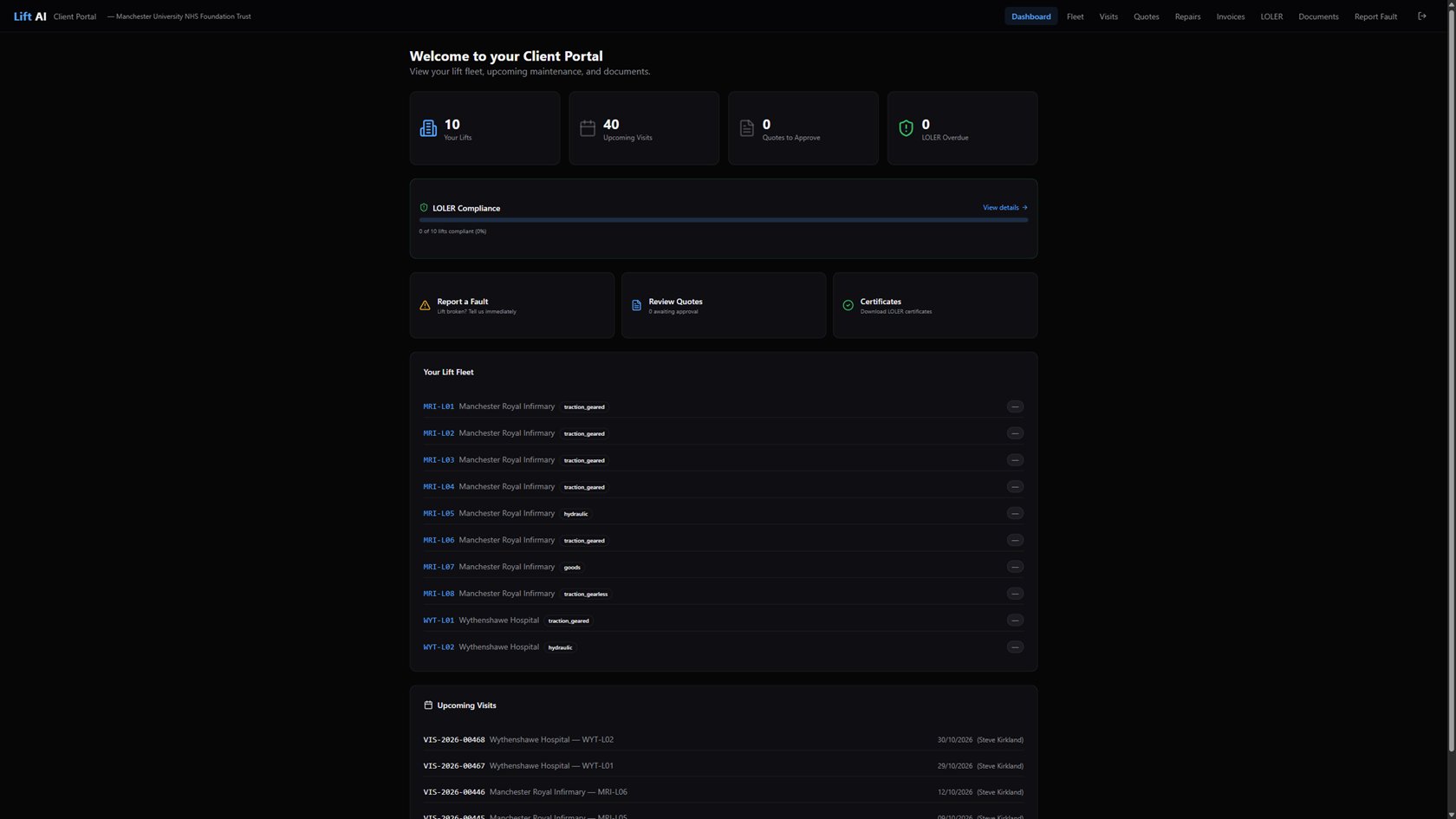Click the 0 of 10 lifts compliant text
This screenshot has width=1456, height=819.
(452, 231)
